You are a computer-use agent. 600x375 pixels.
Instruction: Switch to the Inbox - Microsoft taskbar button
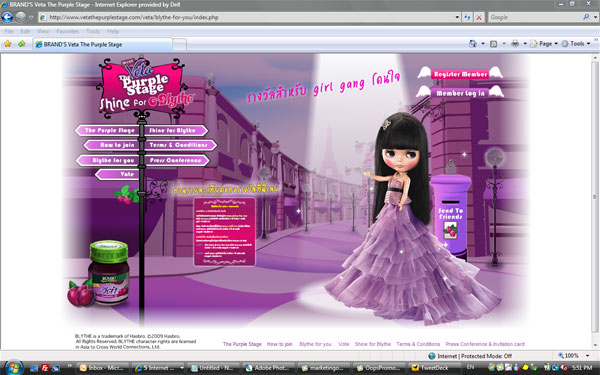(103, 368)
